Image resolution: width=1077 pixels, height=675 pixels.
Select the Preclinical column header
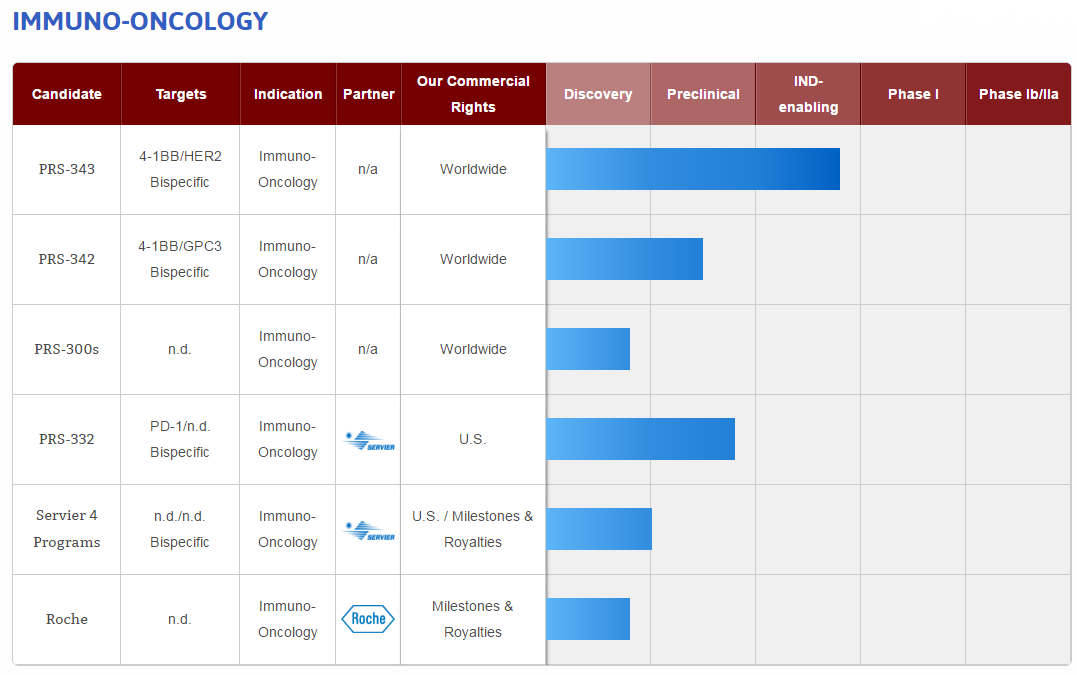click(x=703, y=94)
